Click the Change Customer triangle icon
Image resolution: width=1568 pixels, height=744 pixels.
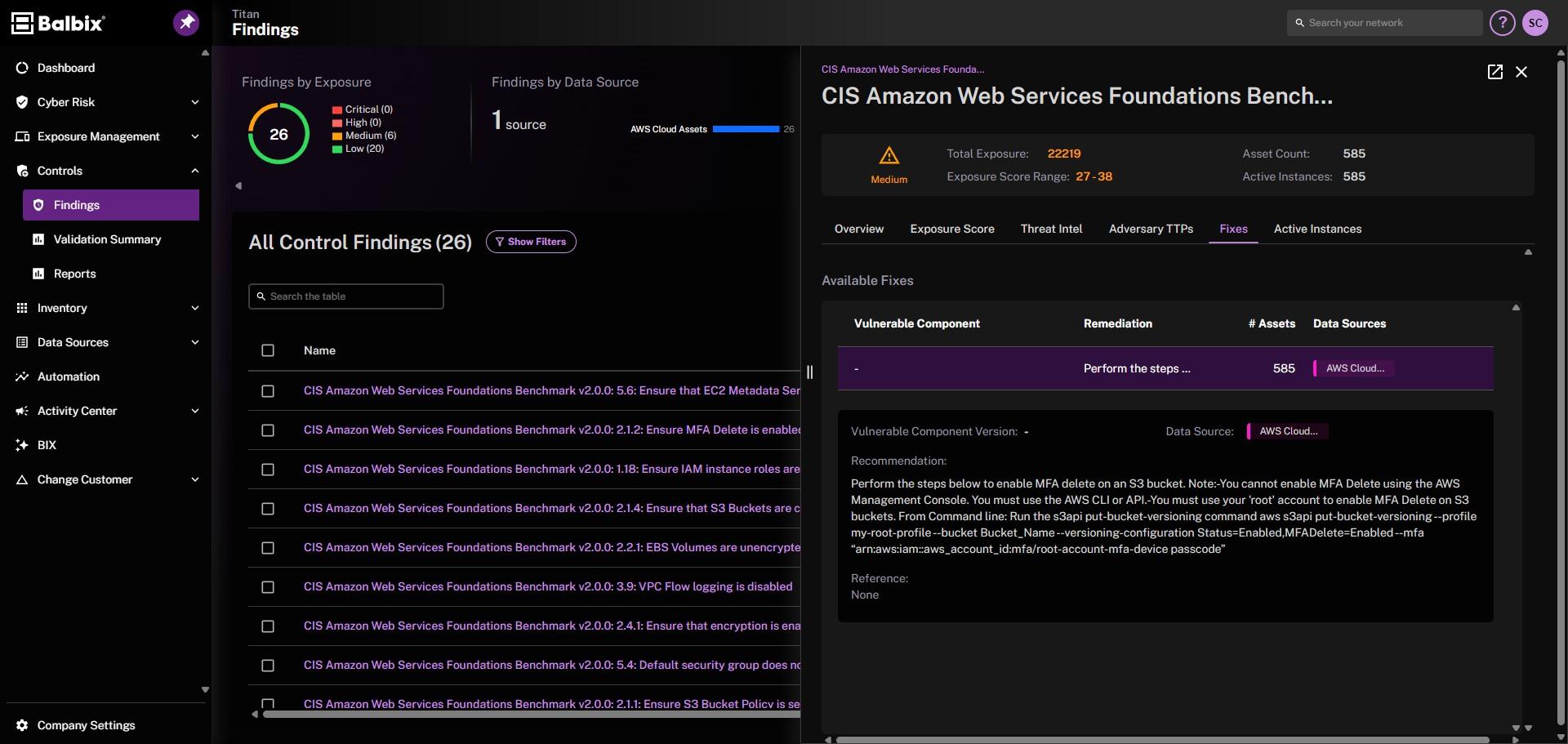(22, 479)
